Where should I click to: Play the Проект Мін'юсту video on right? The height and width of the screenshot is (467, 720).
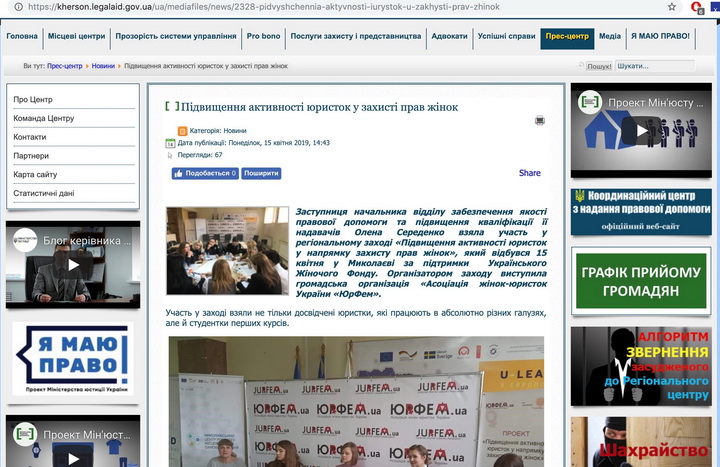coord(640,129)
